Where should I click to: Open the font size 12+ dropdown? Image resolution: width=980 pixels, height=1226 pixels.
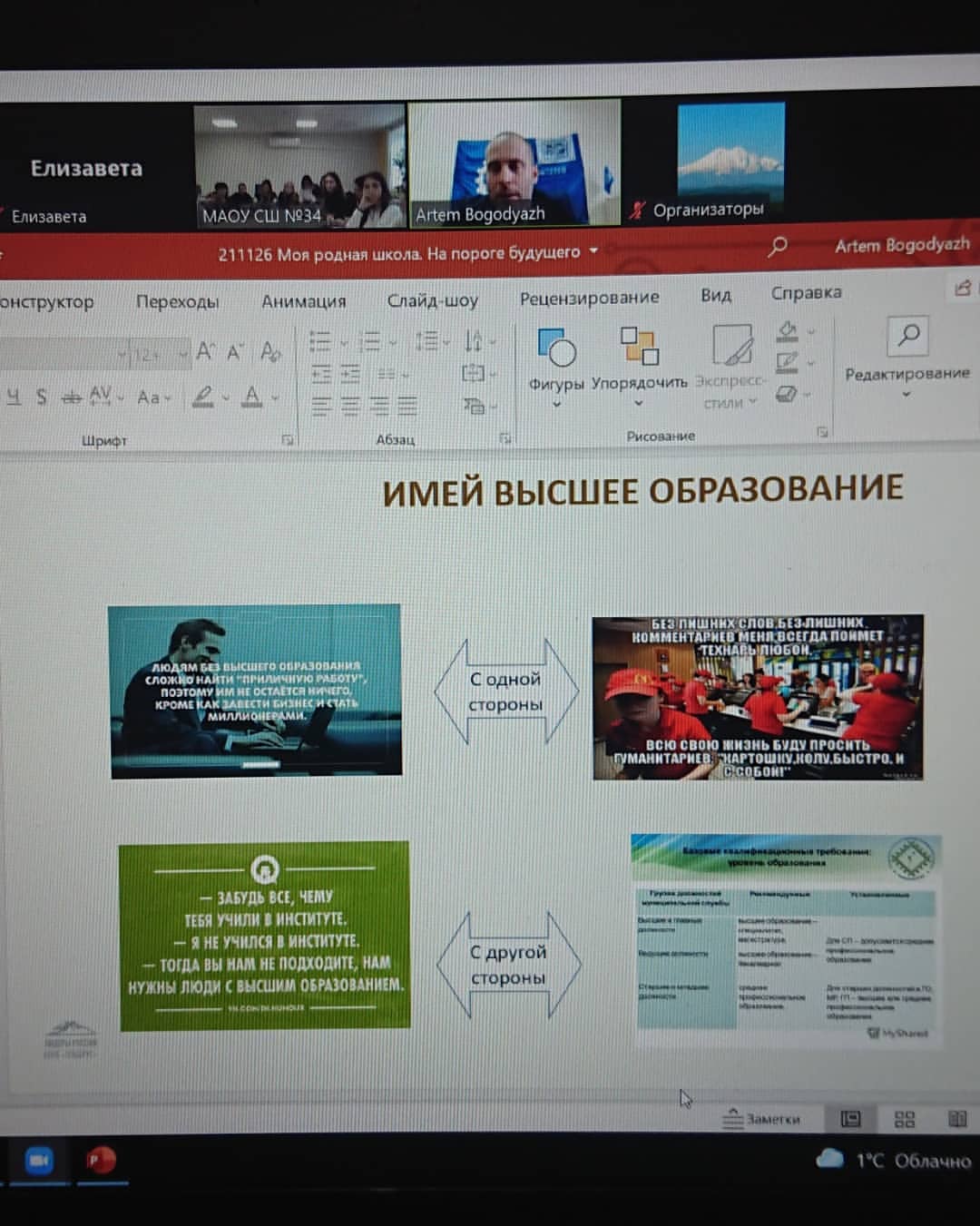point(184,353)
